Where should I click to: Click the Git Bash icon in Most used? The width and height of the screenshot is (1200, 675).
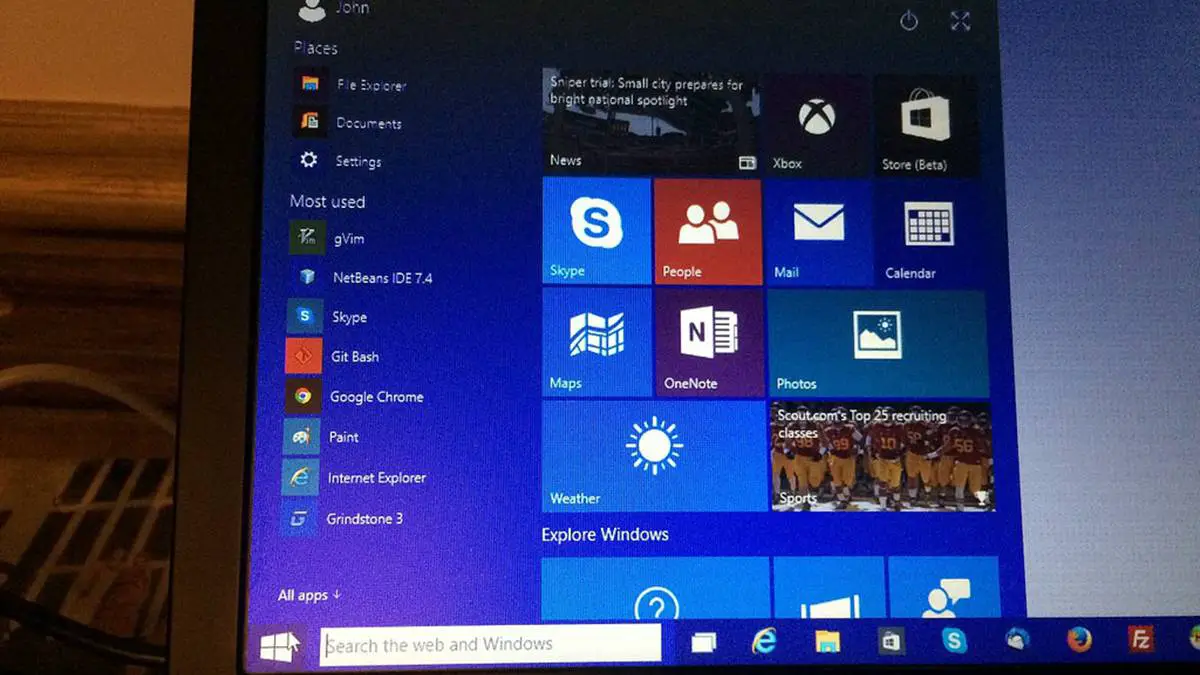tap(302, 356)
